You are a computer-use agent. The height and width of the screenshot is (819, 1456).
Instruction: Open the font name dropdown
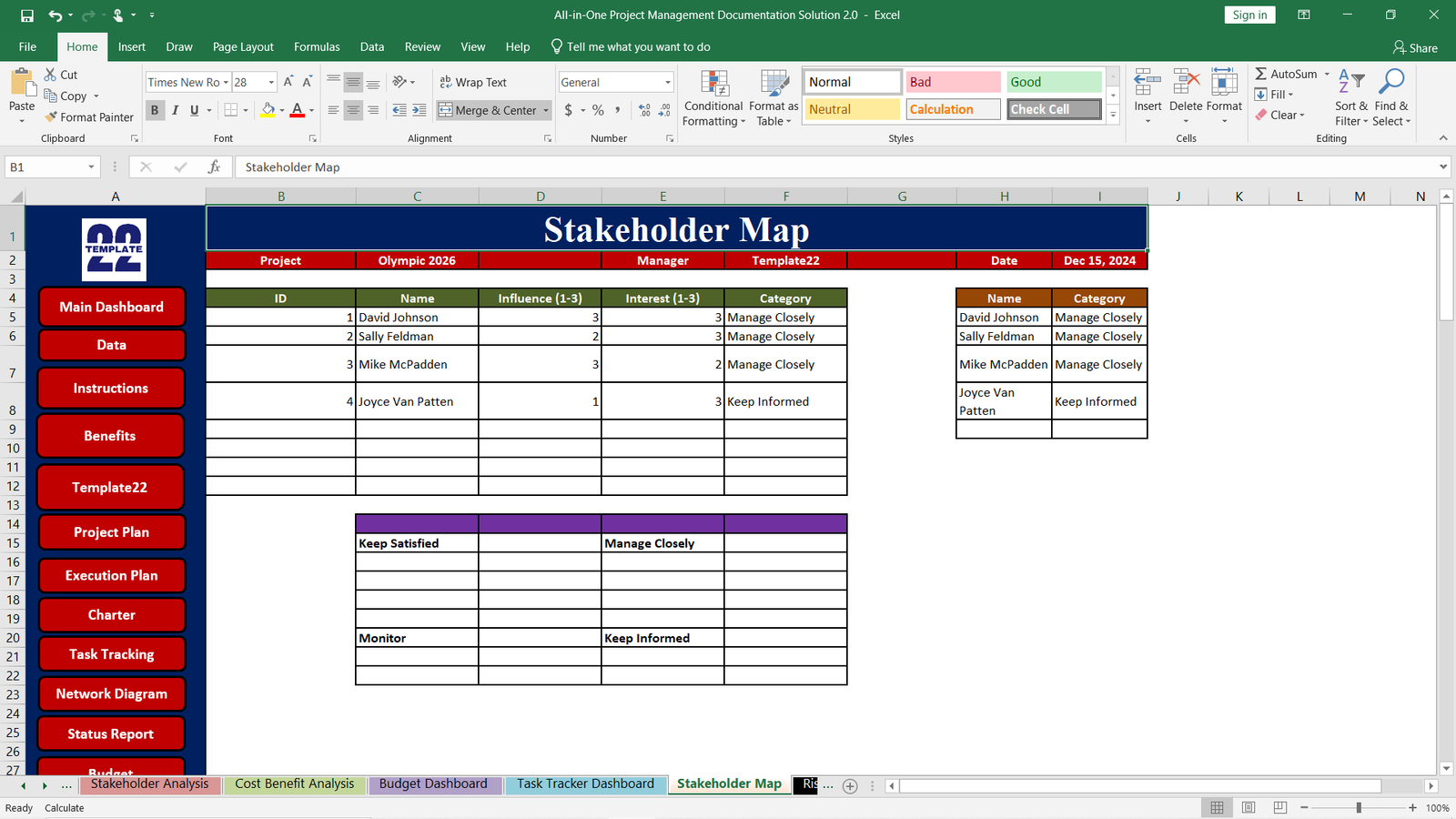pyautogui.click(x=226, y=82)
